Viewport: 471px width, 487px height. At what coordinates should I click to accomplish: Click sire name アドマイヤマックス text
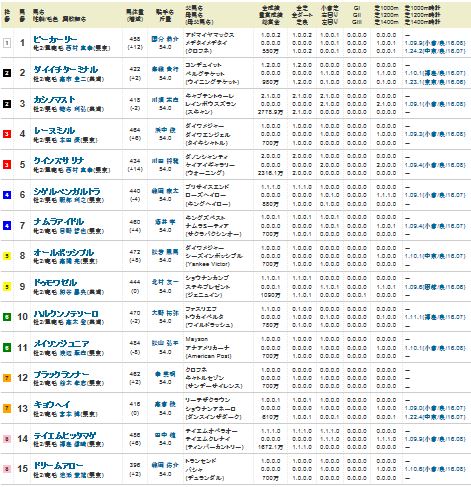click(x=210, y=35)
